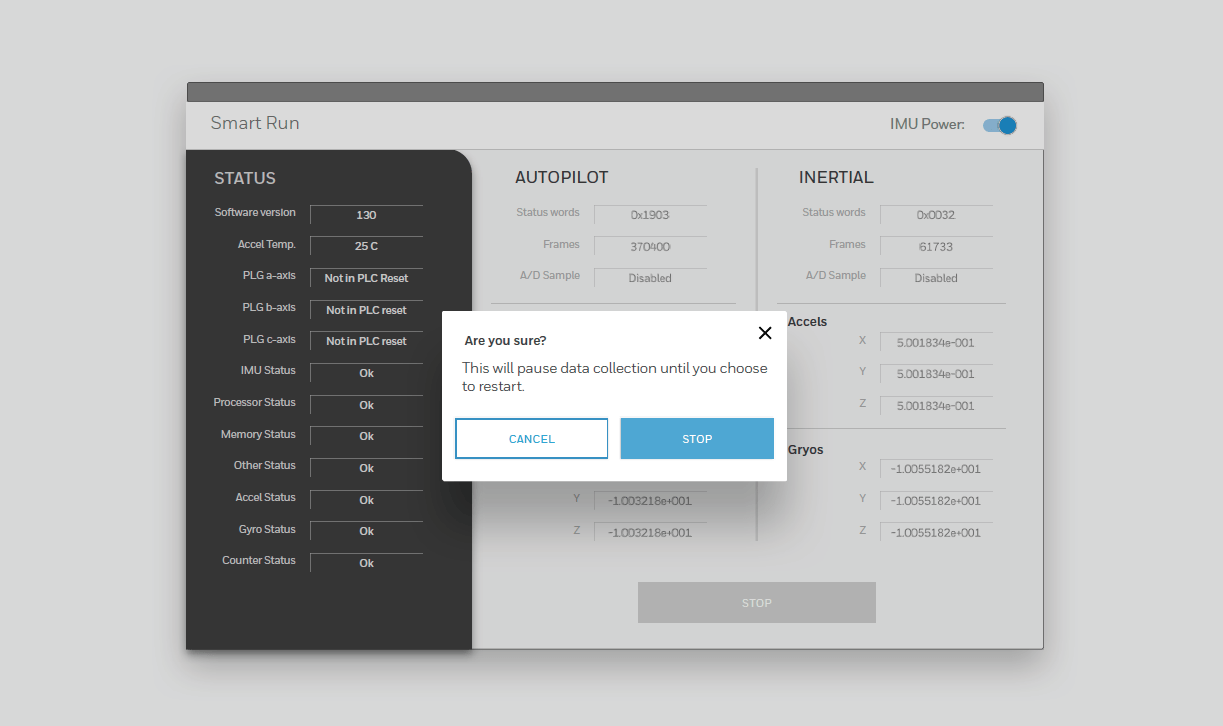Image resolution: width=1223 pixels, height=726 pixels.
Task: Click the PLG c-axis status field
Action: [366, 341]
